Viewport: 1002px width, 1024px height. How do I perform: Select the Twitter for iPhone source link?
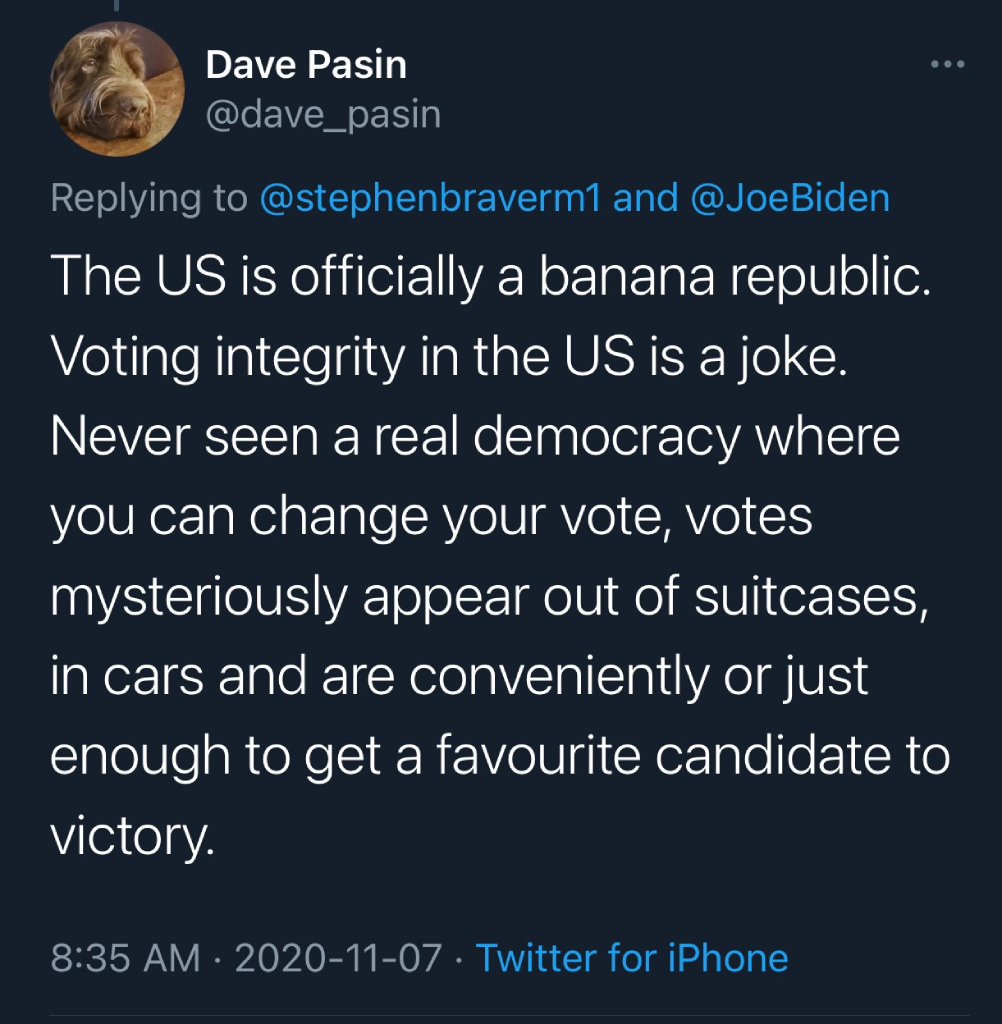[x=632, y=958]
